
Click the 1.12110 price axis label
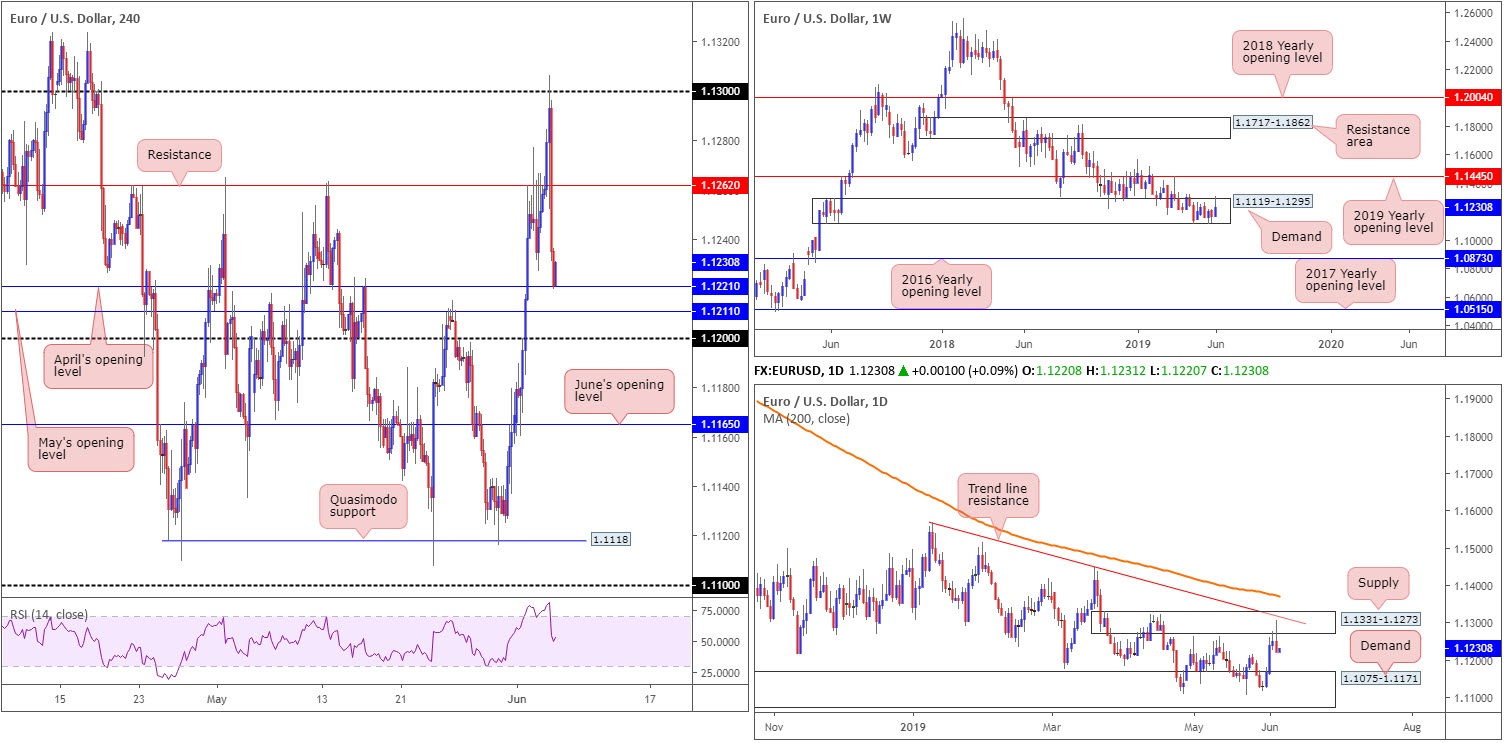721,312
